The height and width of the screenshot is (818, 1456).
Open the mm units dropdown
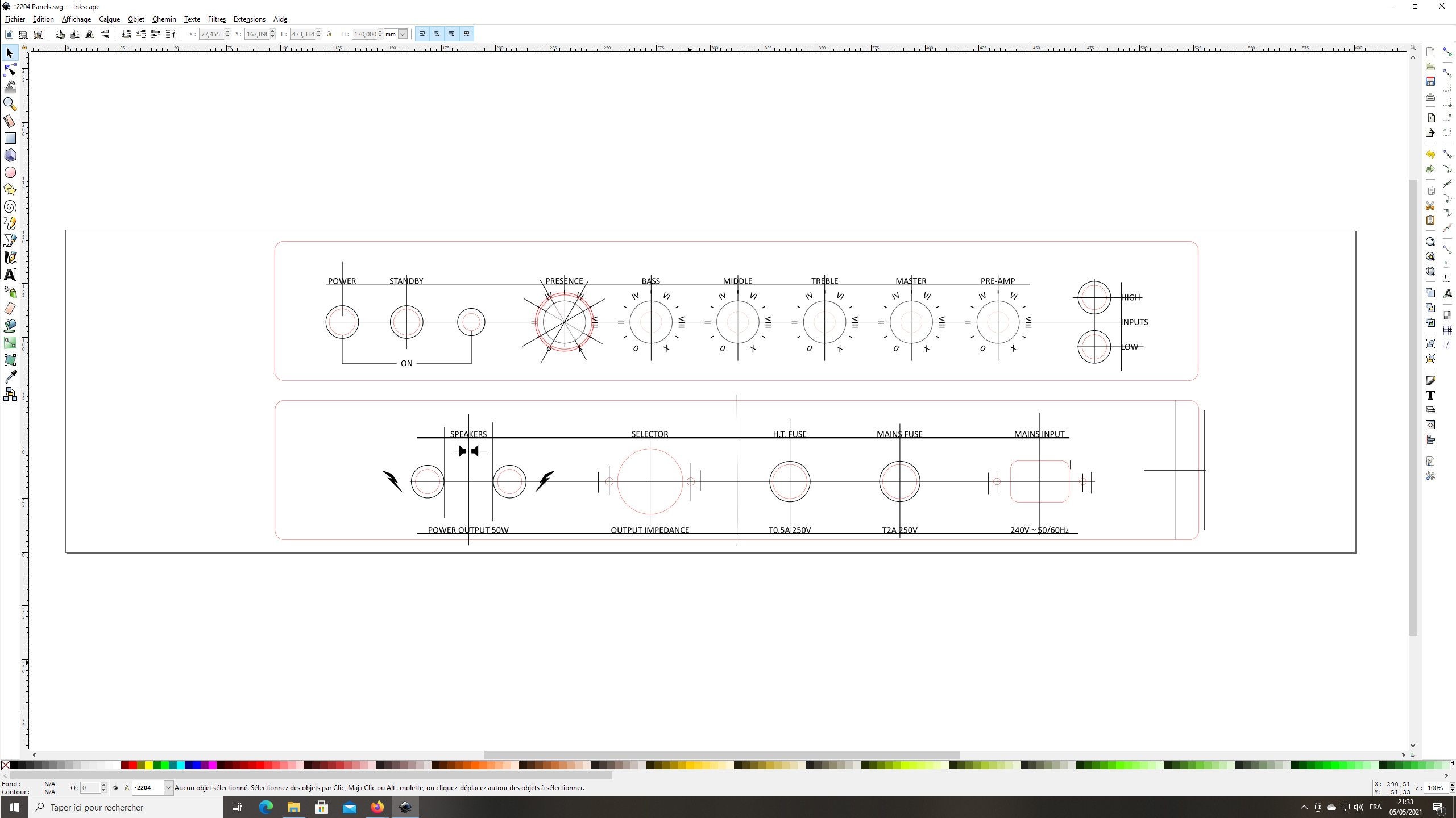pos(403,34)
